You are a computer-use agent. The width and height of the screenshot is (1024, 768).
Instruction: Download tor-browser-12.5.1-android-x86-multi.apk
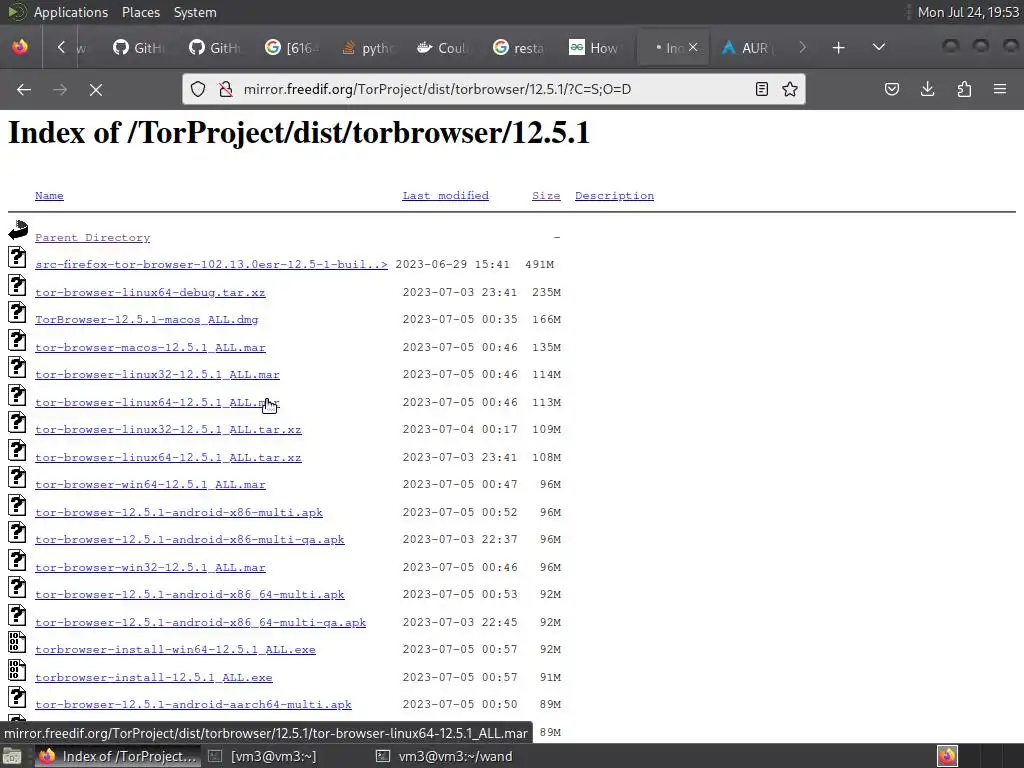pos(179,513)
